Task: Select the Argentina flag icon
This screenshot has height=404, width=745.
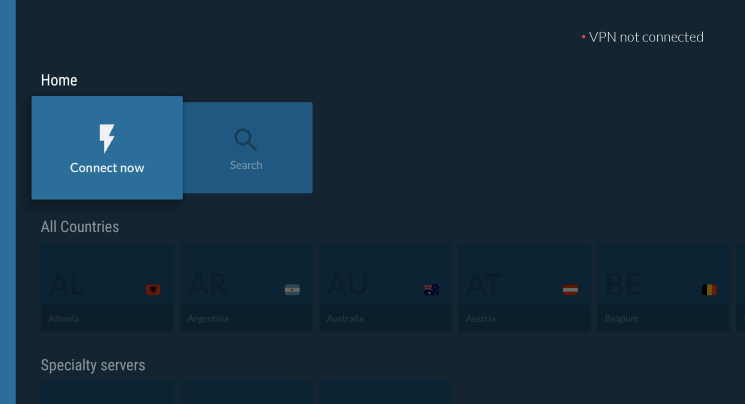Action: (292, 290)
